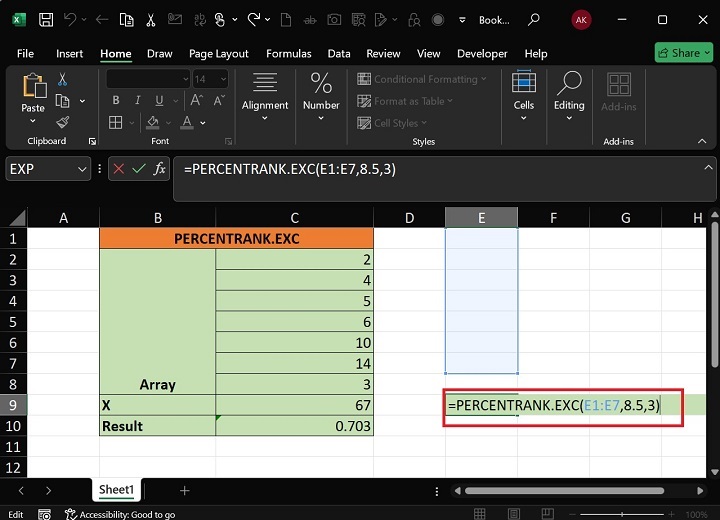Image resolution: width=720 pixels, height=520 pixels.
Task: Click the Format Painter brush icon
Action: pyautogui.click(x=62, y=122)
